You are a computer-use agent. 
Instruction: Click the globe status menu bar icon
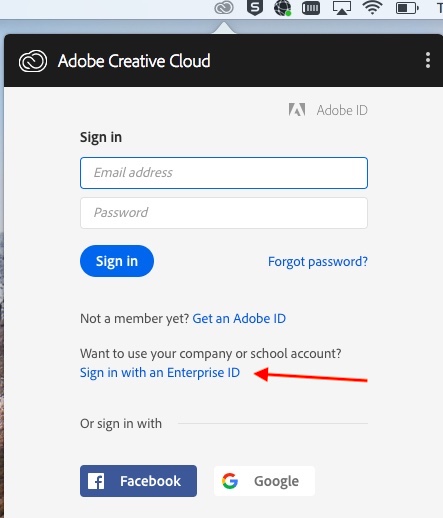point(282,8)
